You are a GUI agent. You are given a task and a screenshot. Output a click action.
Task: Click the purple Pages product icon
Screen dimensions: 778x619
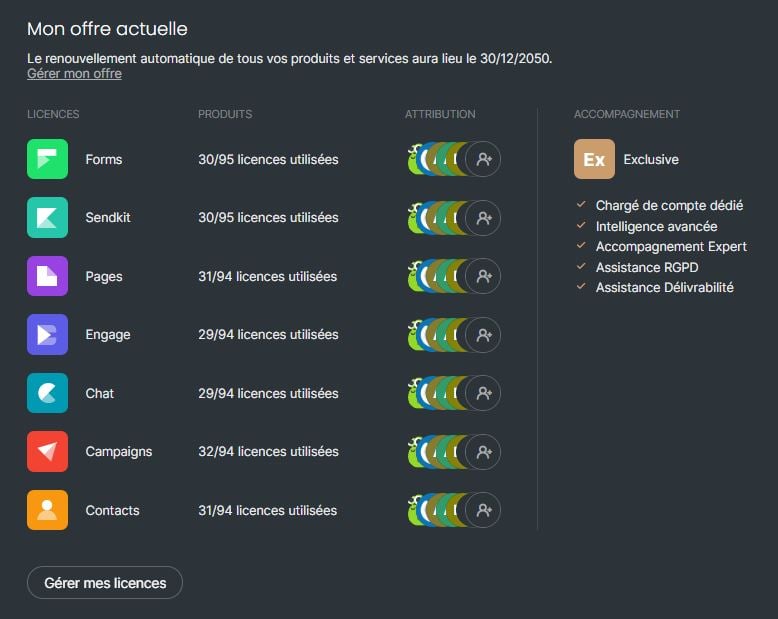[x=47, y=276]
